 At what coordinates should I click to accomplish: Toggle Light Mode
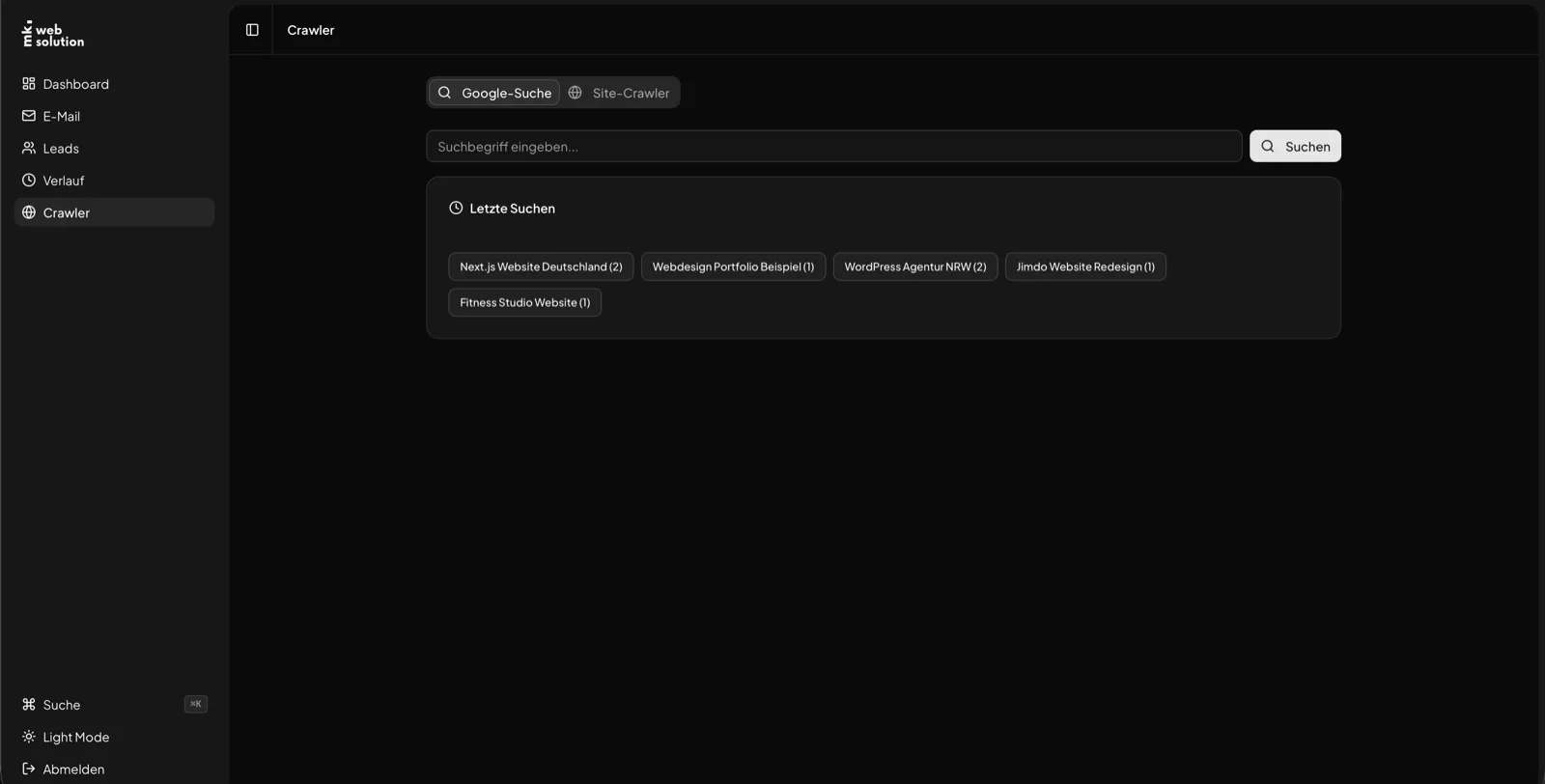tap(114, 737)
